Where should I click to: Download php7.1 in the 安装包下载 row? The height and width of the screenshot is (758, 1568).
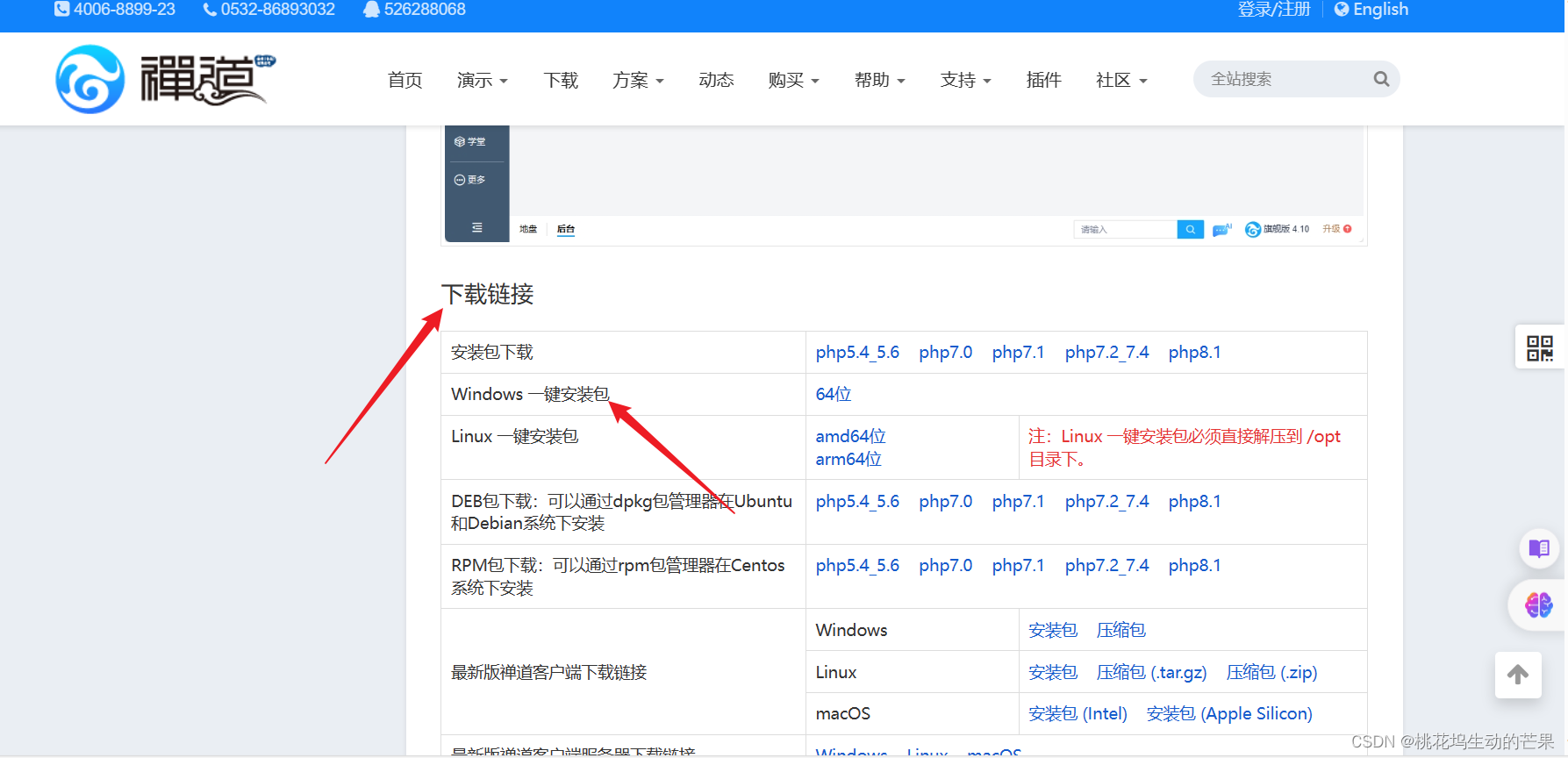1019,352
